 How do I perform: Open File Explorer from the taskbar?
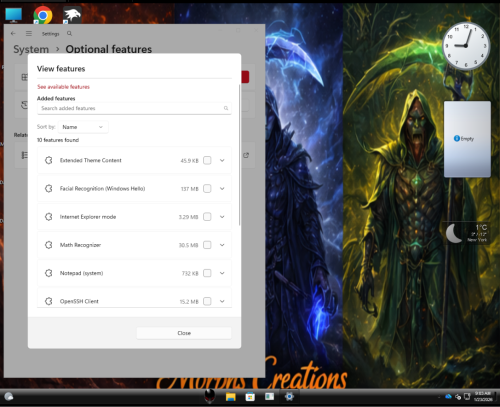(x=231, y=397)
